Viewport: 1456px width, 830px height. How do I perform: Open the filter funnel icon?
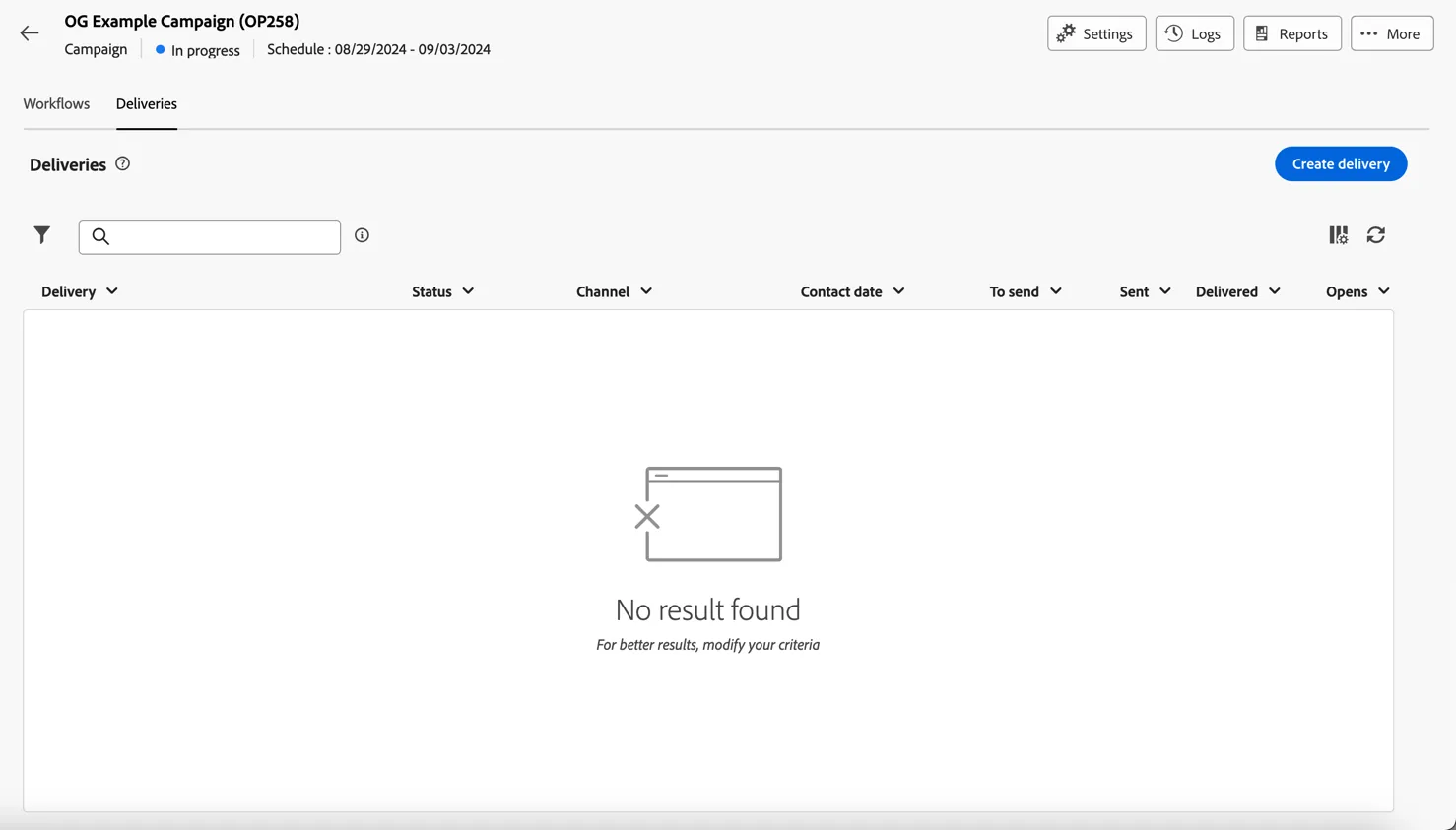pos(41,235)
